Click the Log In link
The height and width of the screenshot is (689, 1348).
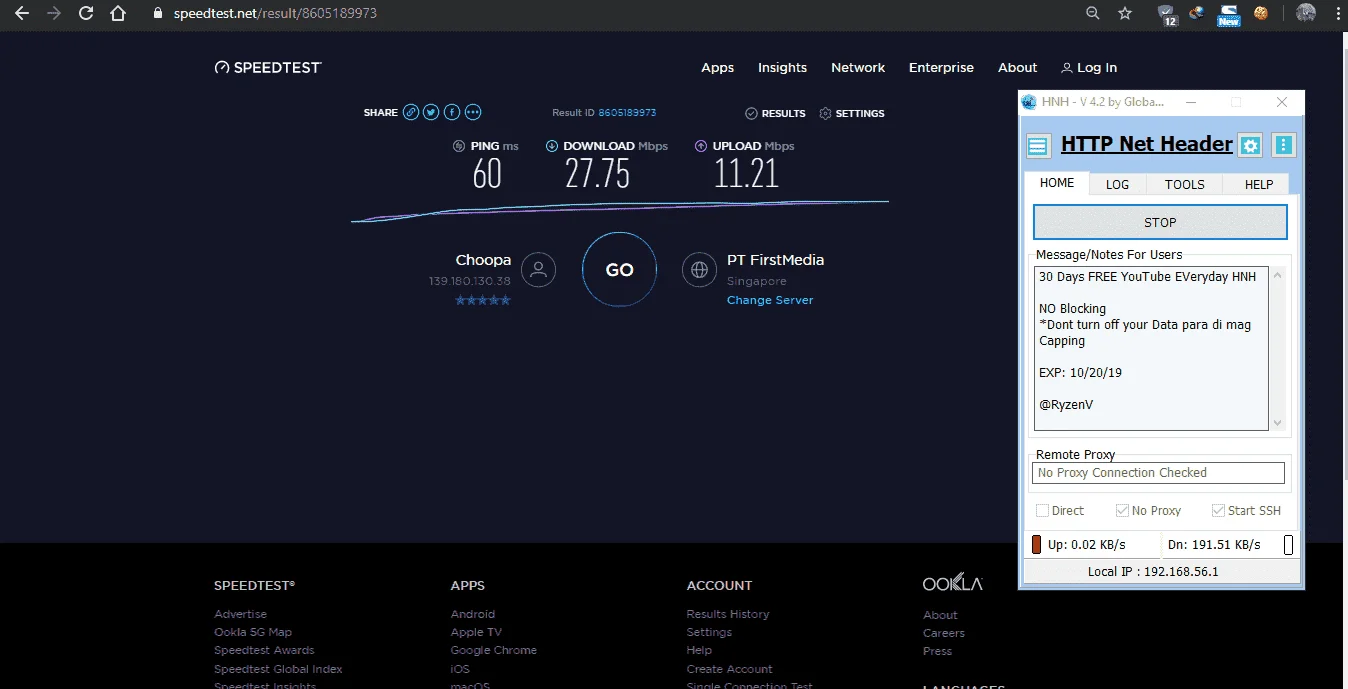point(1089,68)
